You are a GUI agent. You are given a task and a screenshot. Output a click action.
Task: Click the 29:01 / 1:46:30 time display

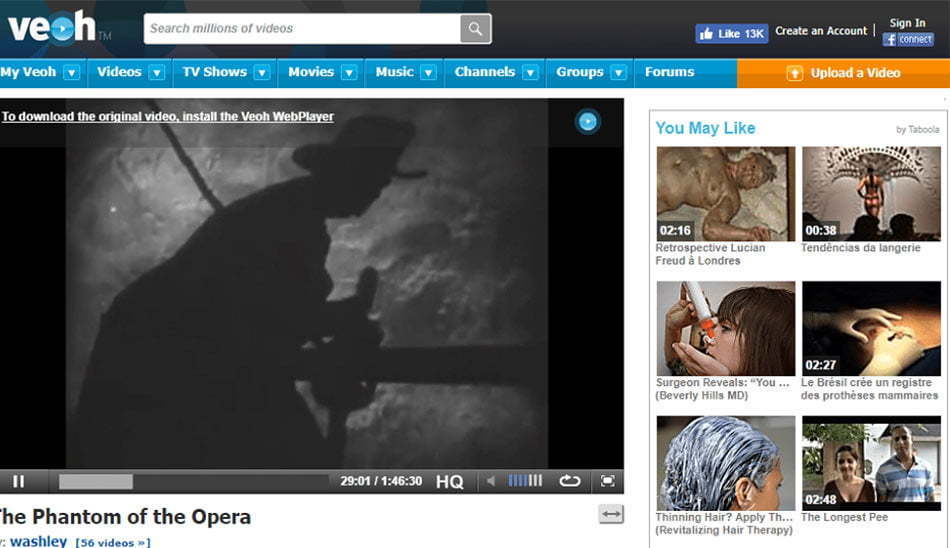click(381, 481)
